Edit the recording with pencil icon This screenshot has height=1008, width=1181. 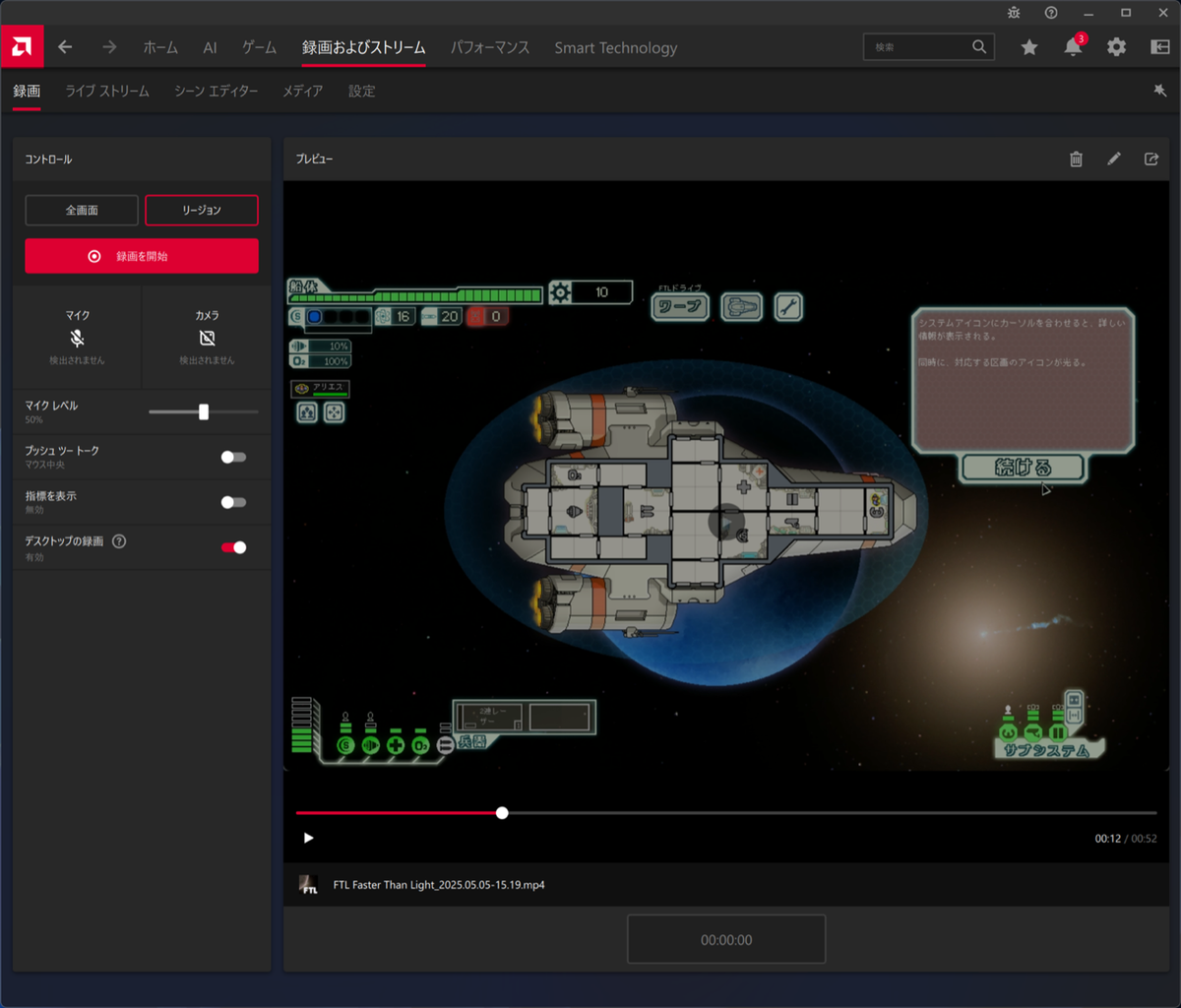click(1114, 158)
